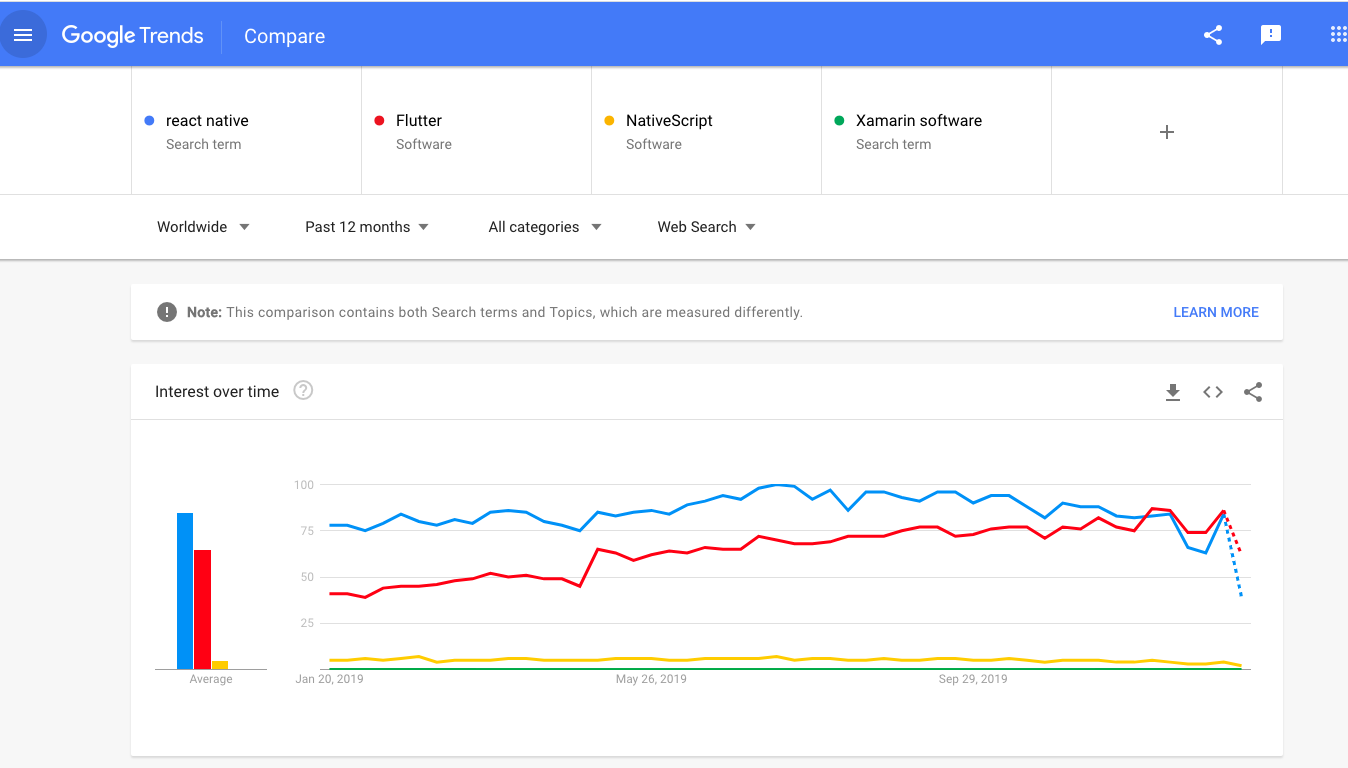
Task: Download the interest over time data as CSV
Action: 1172,392
